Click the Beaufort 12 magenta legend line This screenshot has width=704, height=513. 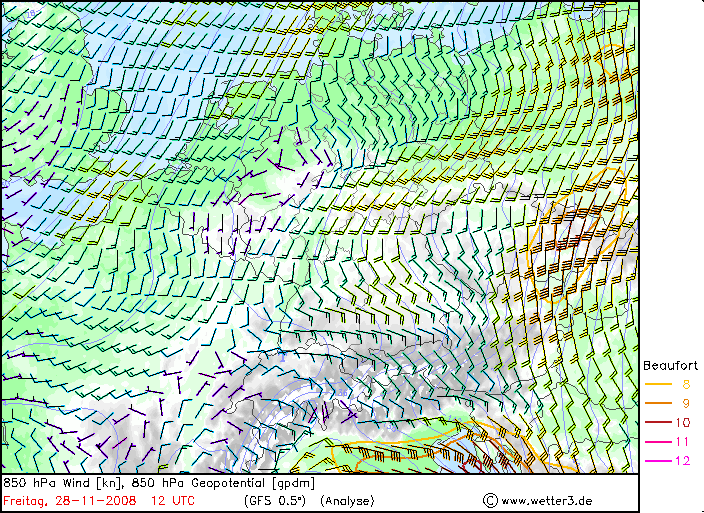[x=658, y=460]
